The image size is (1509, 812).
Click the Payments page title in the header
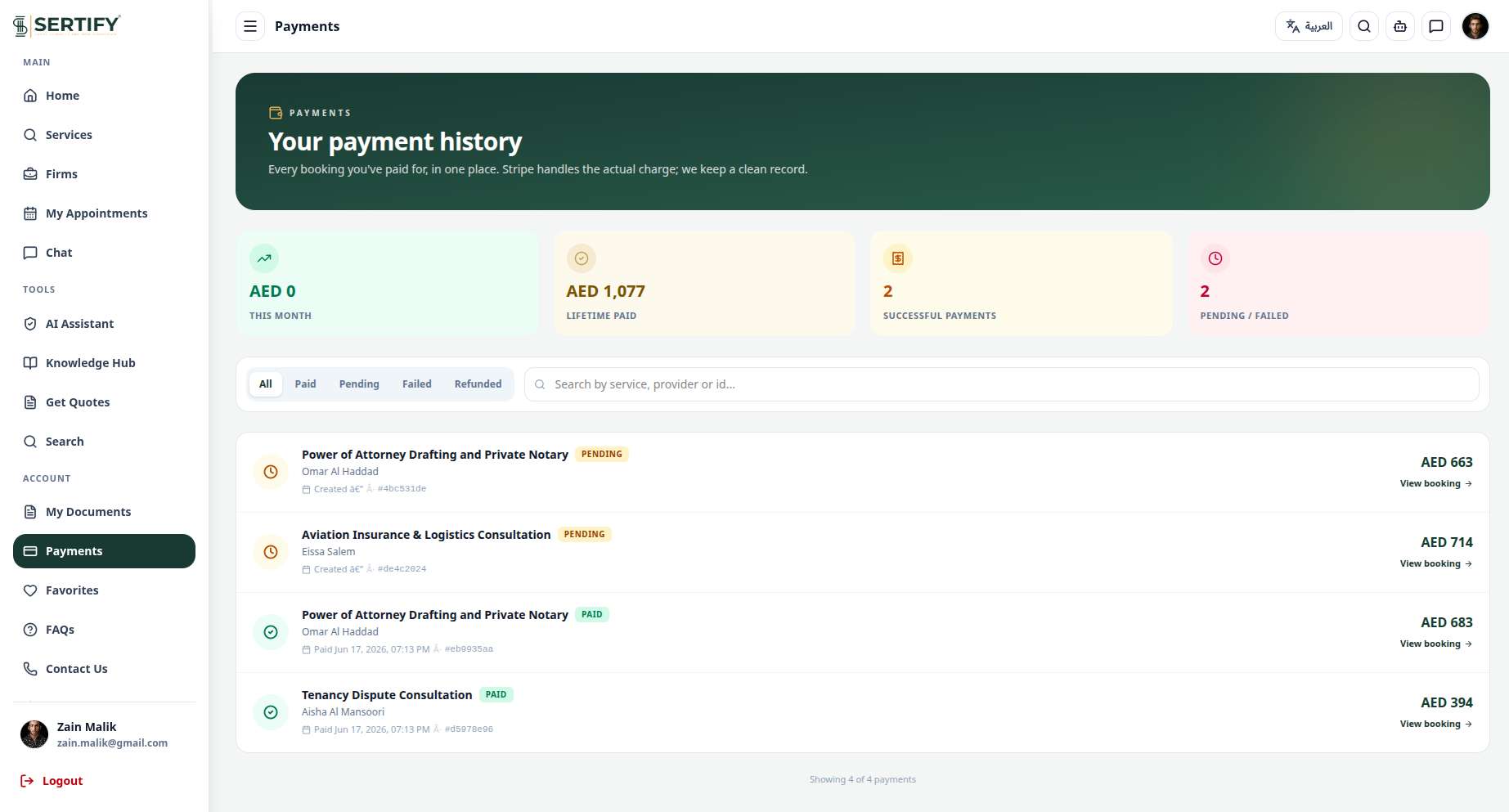[308, 26]
